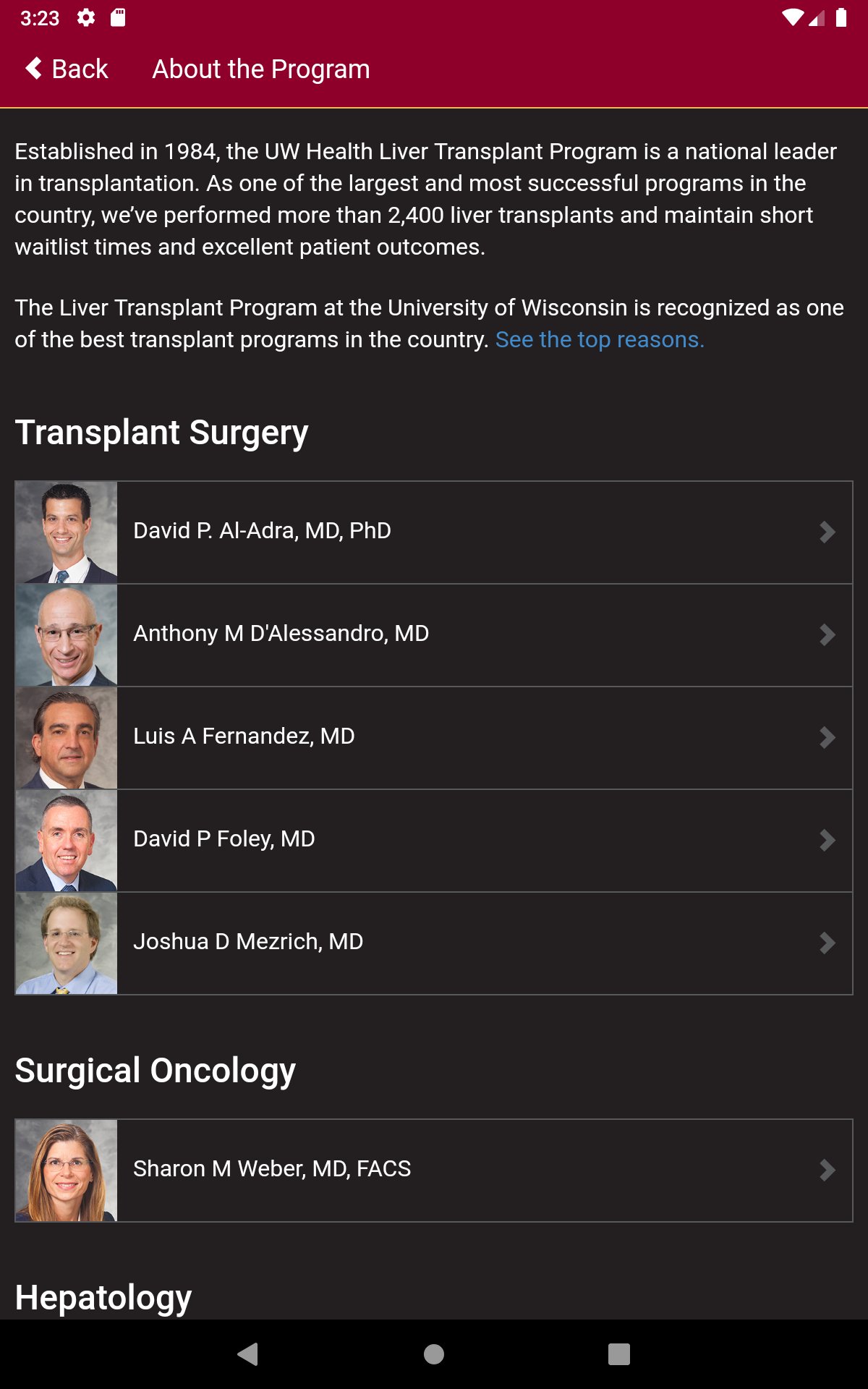Viewport: 868px width, 1389px height.
Task: Click the chevron next to Joshua D Mezrich
Action: point(827,943)
